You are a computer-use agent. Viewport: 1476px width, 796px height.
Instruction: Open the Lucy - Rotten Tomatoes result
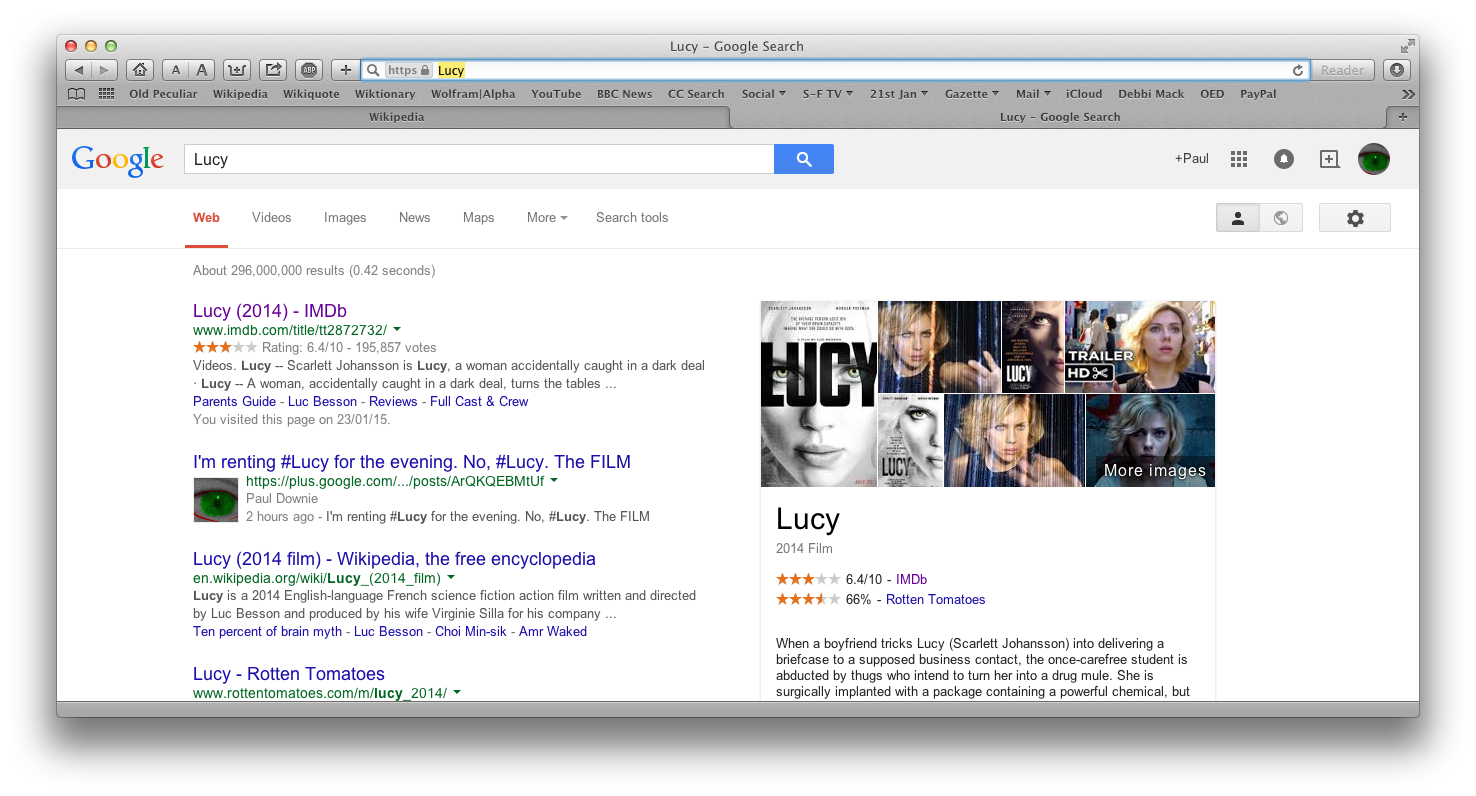point(289,674)
